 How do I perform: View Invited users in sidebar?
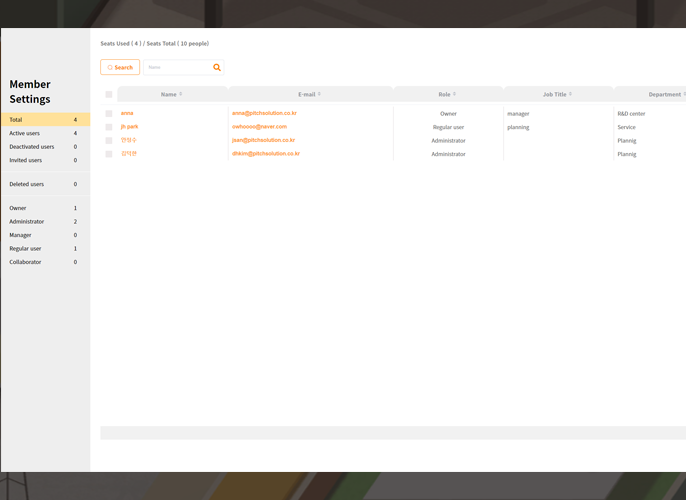[x=46, y=160]
